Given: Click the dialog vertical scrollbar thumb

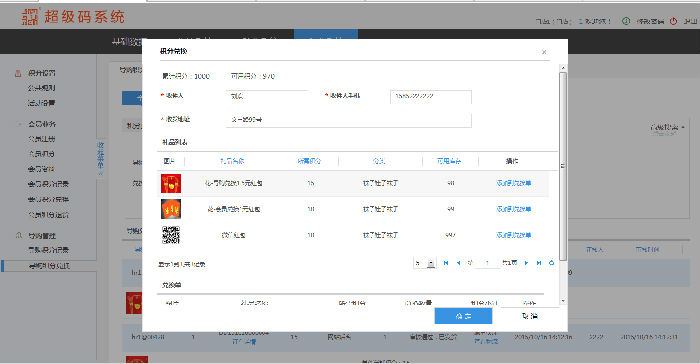Looking at the screenshot, I should [563, 166].
